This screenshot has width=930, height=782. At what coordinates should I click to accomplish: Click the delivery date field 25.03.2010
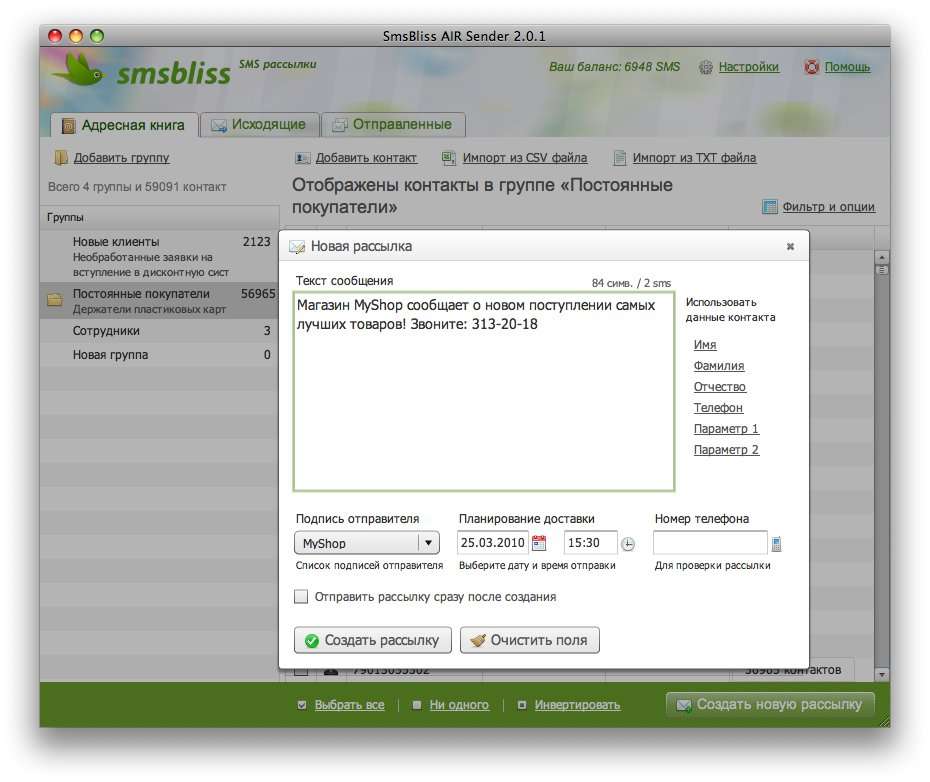click(492, 542)
